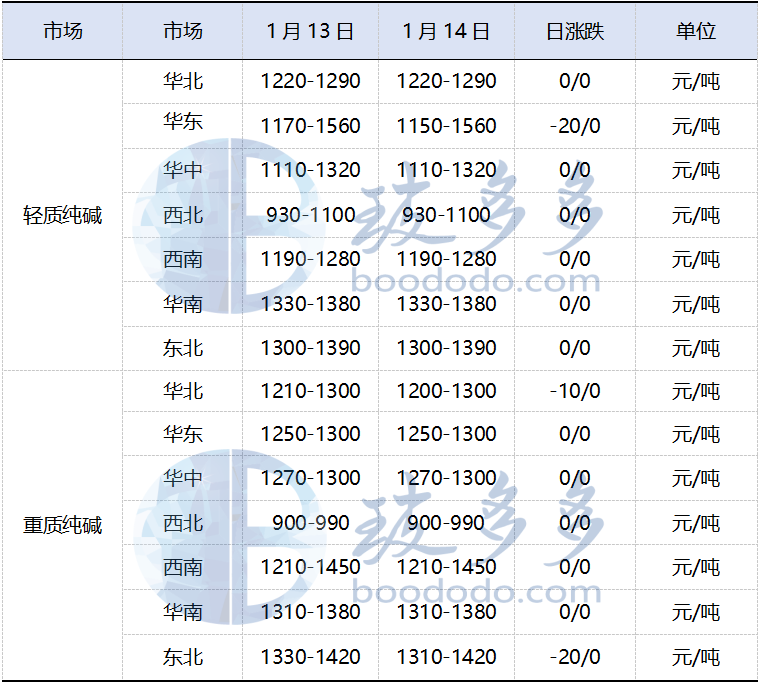This screenshot has height=683, width=760.
Task: Select 1月13日 price 1110-1320 for 华中
Action: 310,170
